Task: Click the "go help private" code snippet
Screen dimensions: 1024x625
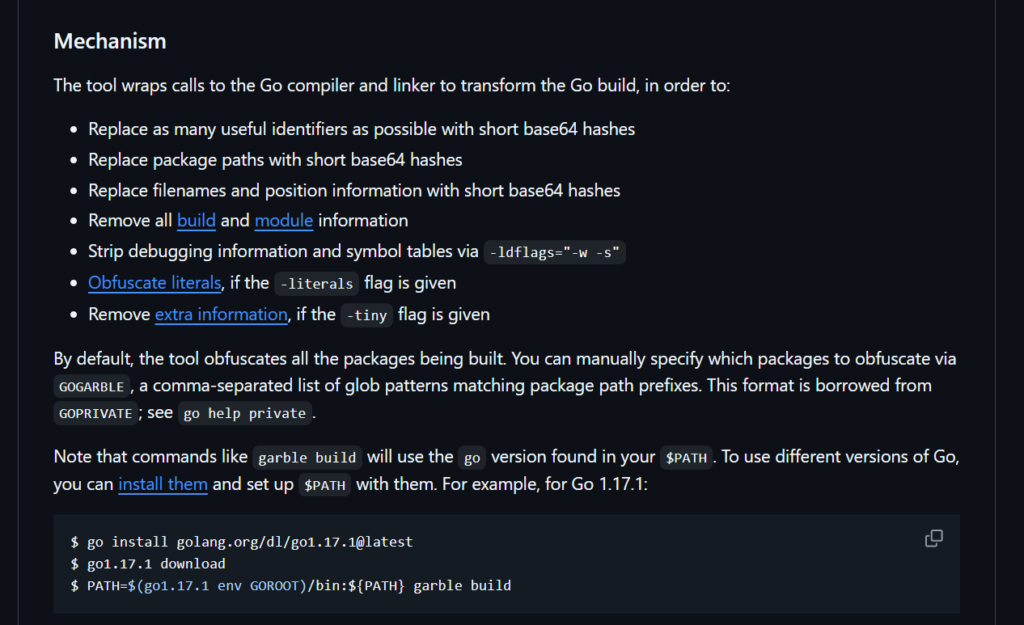Action: [245, 413]
